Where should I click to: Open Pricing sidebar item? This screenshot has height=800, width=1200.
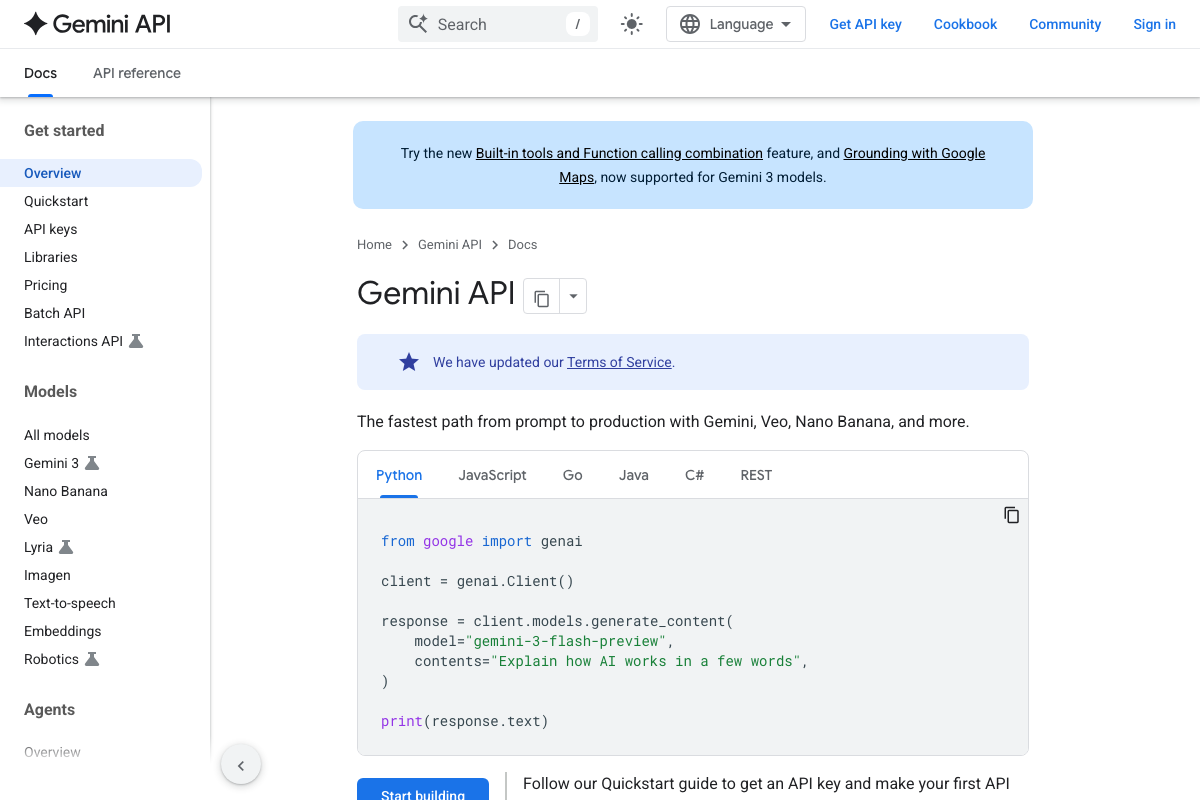point(45,285)
